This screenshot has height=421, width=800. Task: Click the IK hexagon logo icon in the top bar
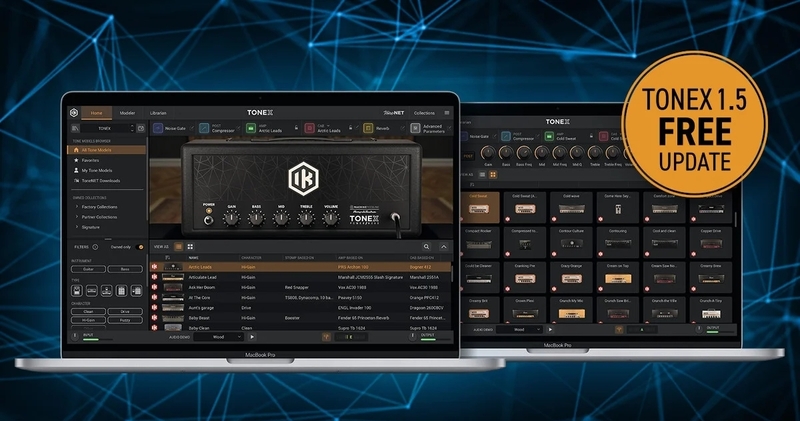[74, 113]
